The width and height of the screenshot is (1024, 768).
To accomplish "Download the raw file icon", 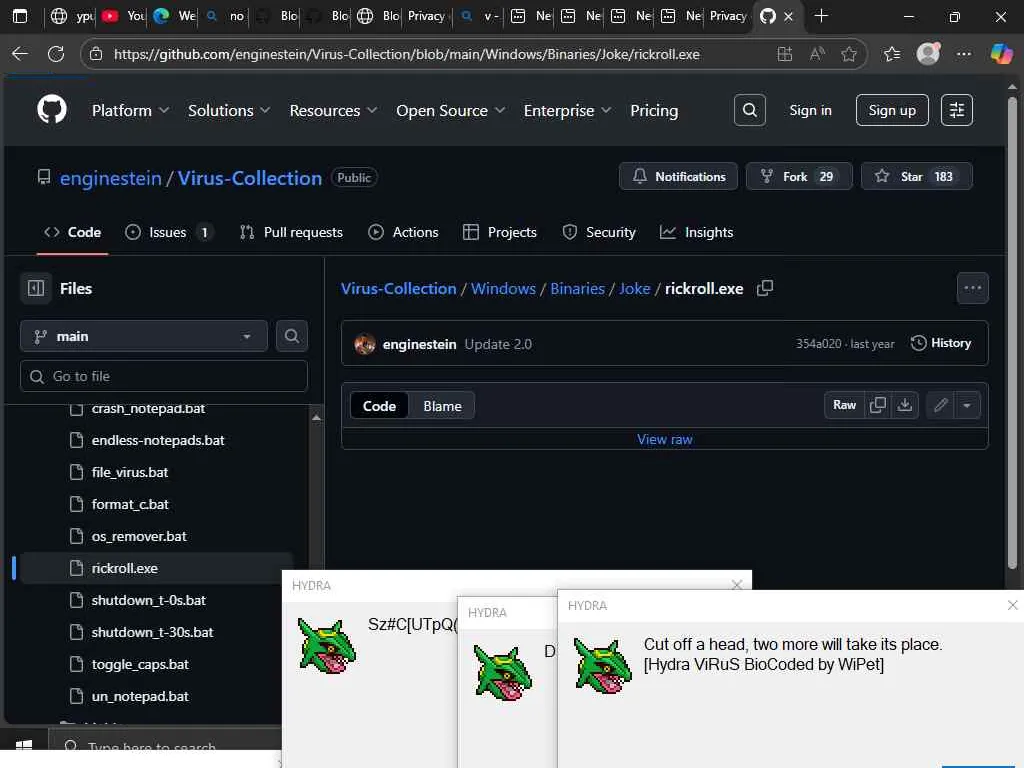I will tap(904, 406).
